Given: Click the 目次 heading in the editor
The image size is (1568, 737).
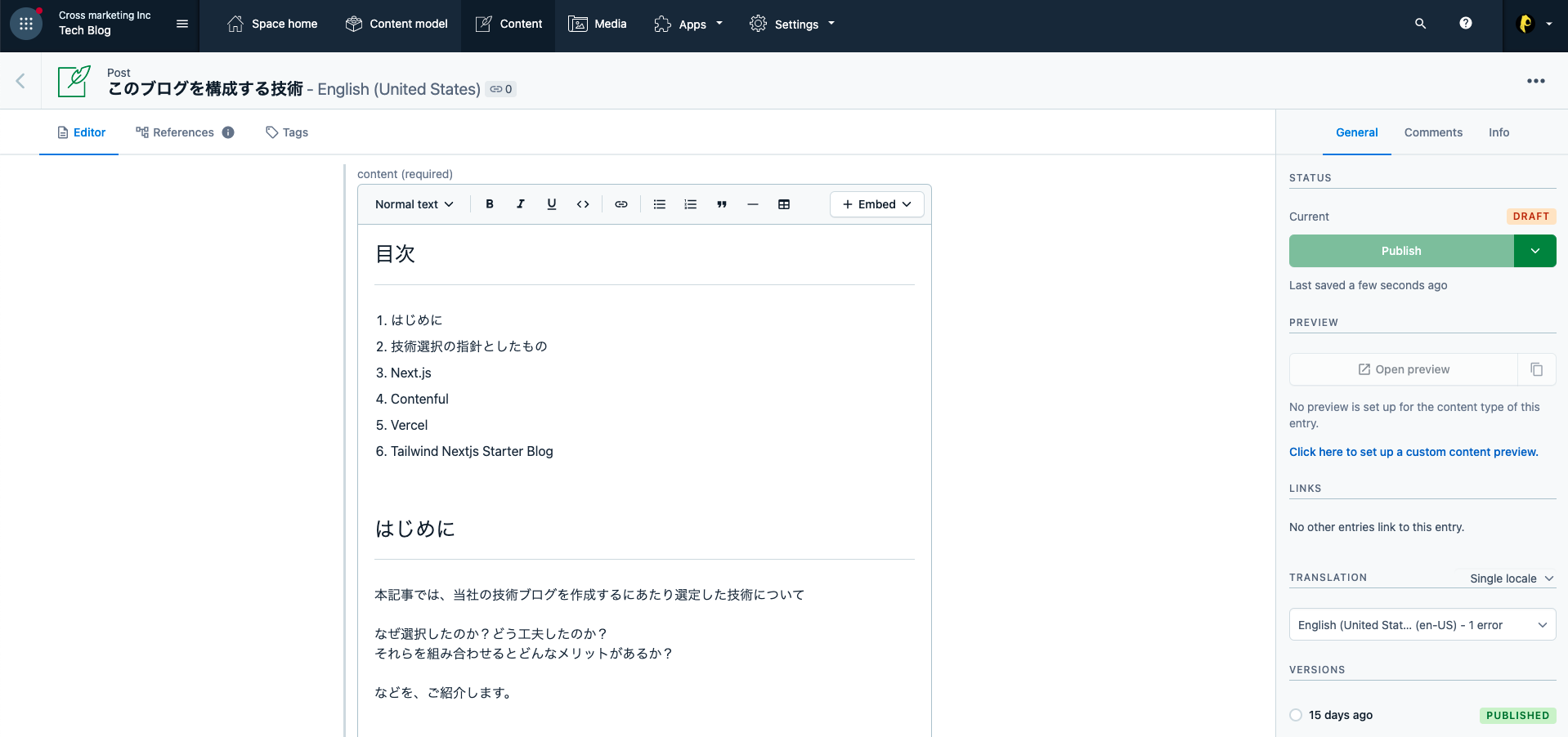Looking at the screenshot, I should click(395, 254).
